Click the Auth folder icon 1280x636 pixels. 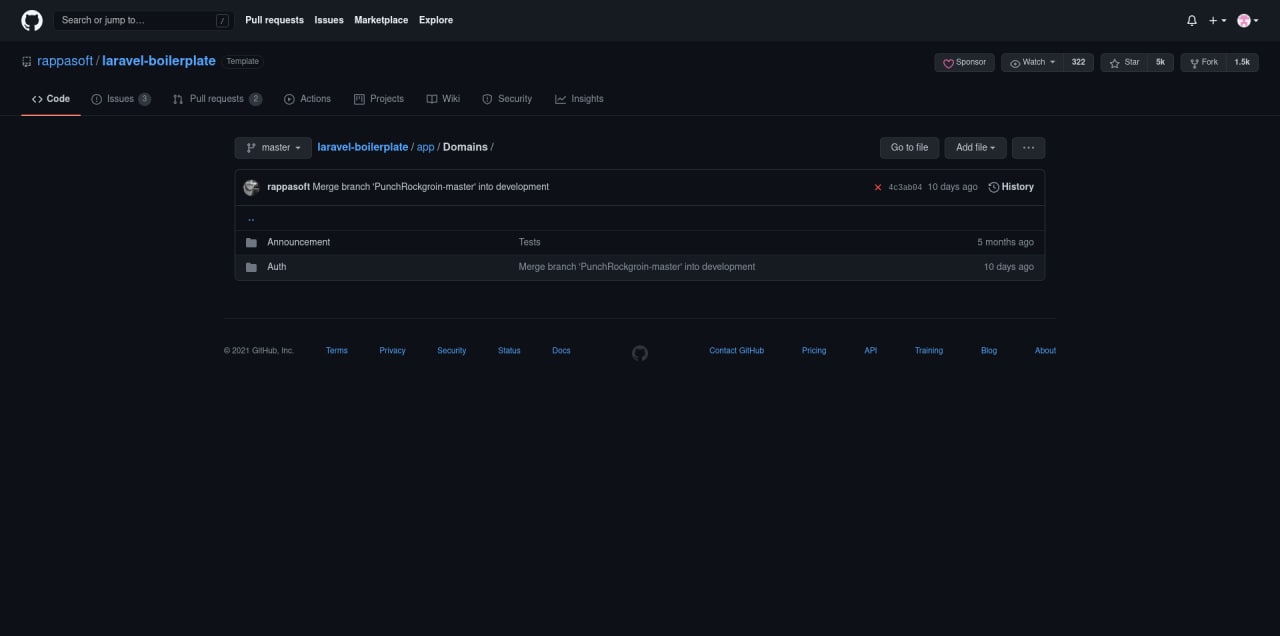251,267
